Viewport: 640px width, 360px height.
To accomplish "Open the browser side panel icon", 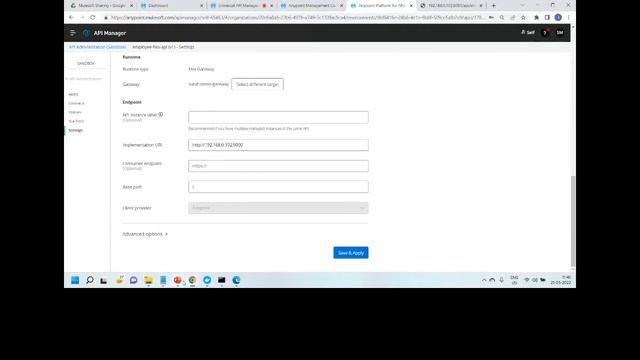I will pyautogui.click(x=547, y=18).
